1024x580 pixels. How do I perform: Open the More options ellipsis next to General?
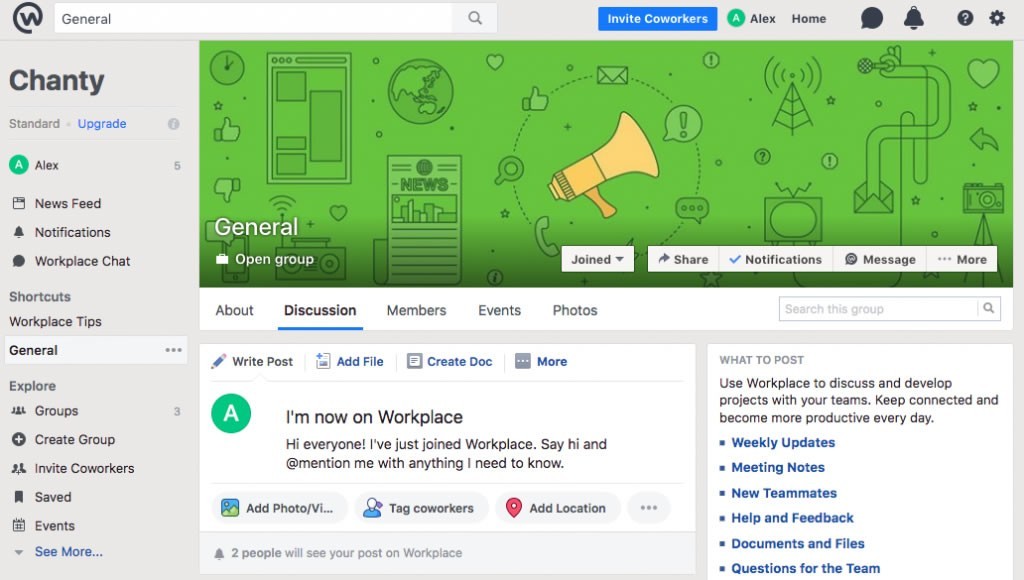point(174,350)
